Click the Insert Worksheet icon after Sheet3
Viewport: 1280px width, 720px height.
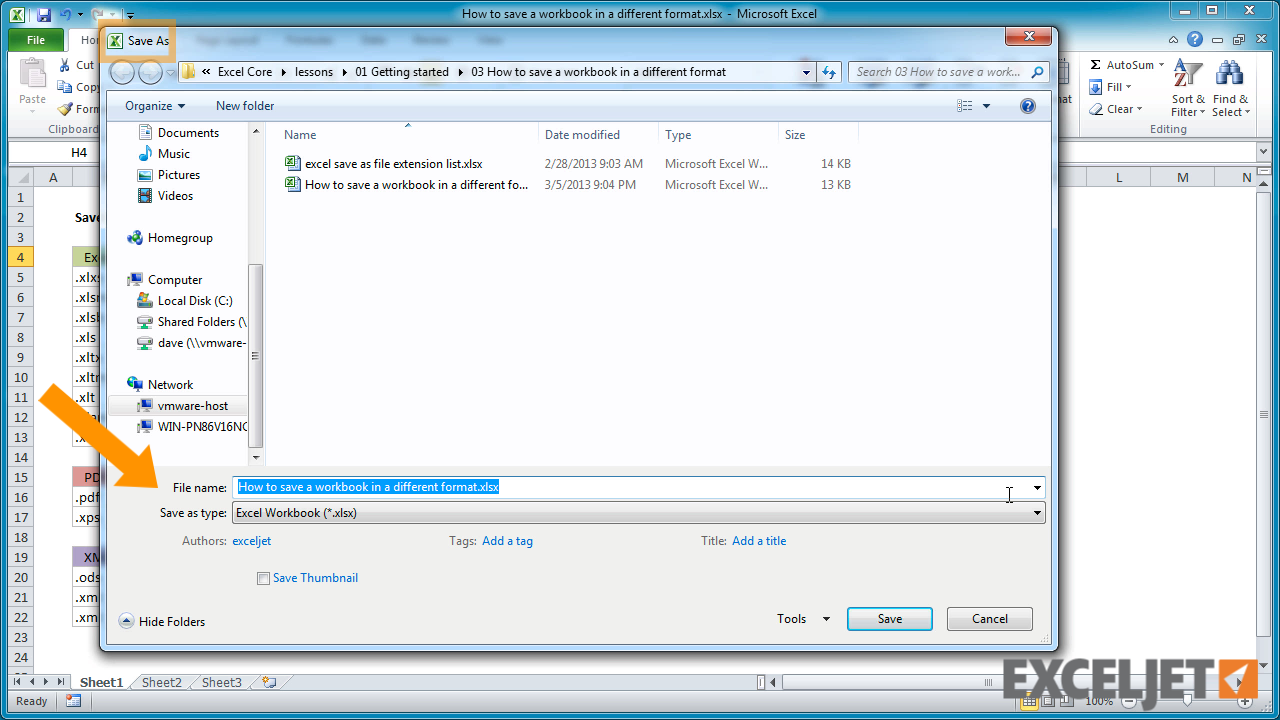click(x=269, y=682)
